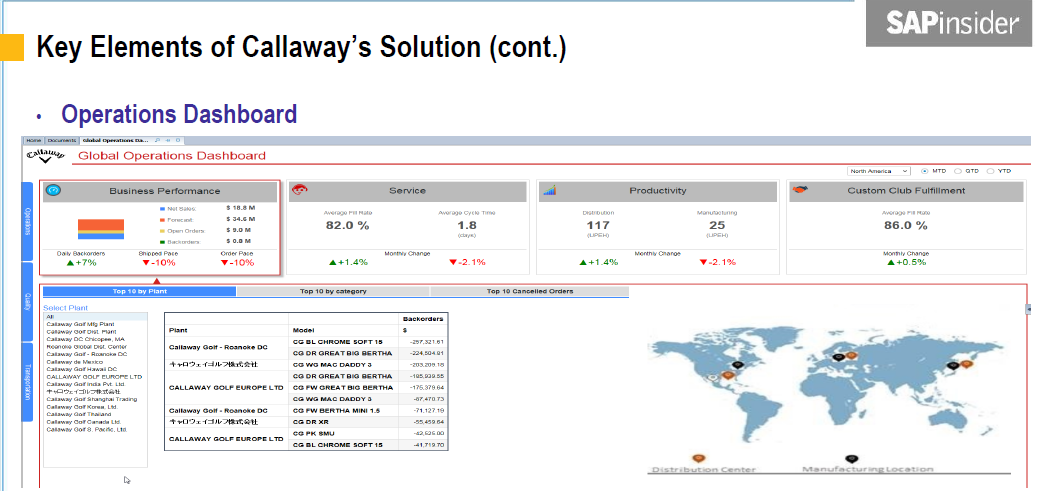The height and width of the screenshot is (491, 1048).
Task: Click the CG FW BERTHA MINI 1.5 cell
Action: click(x=342, y=410)
